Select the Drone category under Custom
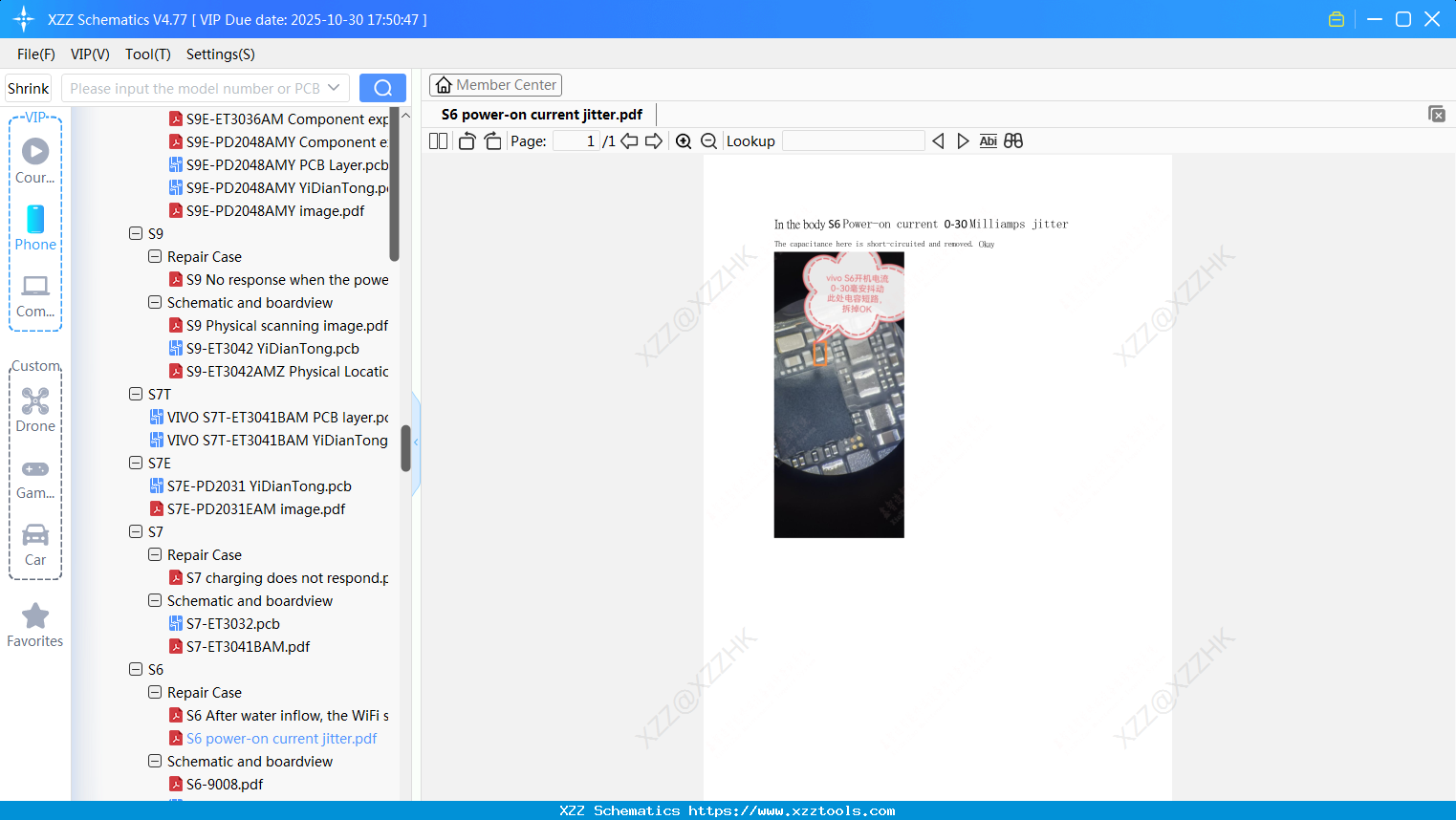This screenshot has height=820, width=1456. [x=34, y=411]
